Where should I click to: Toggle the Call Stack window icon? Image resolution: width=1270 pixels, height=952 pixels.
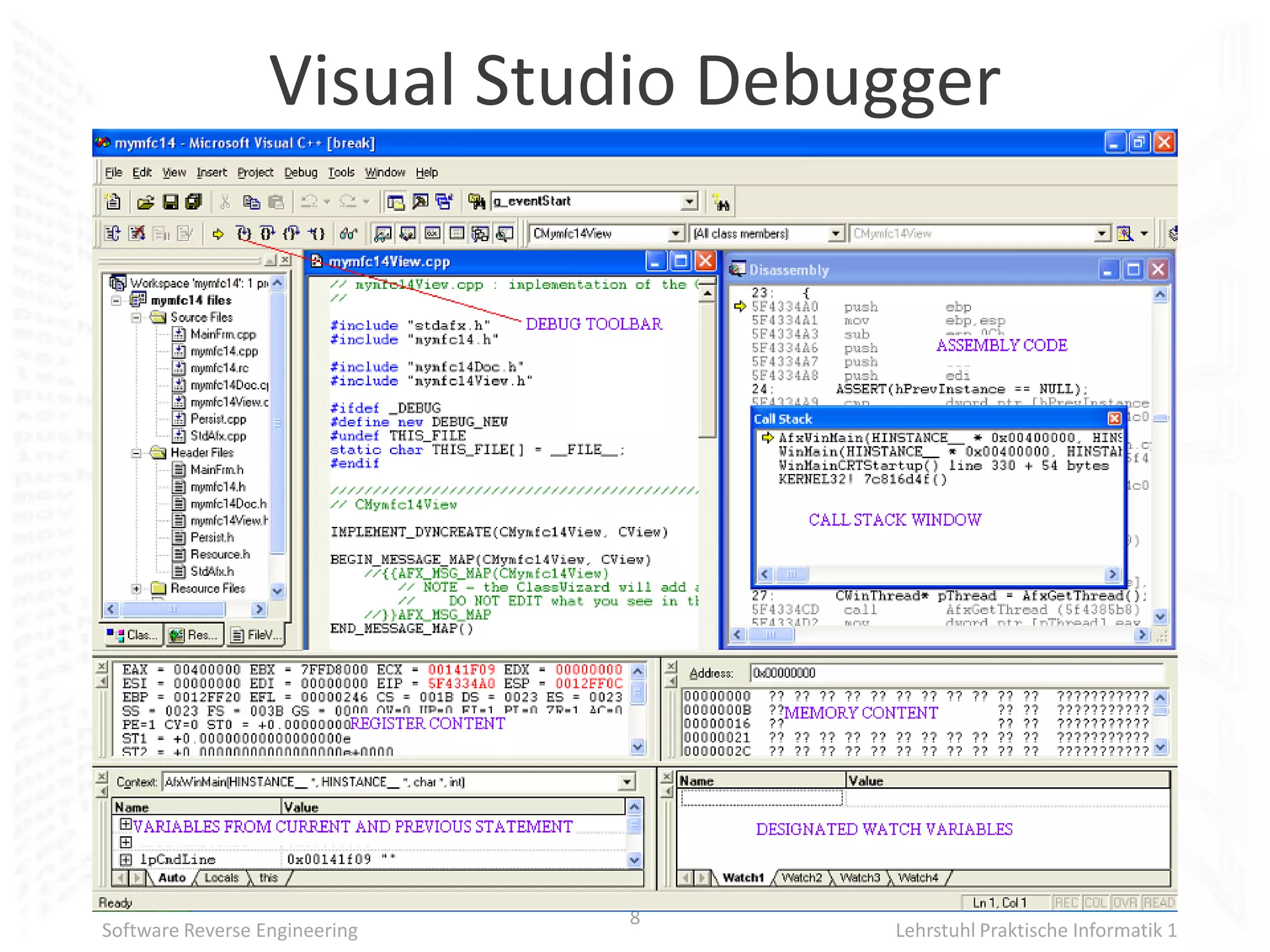point(481,234)
